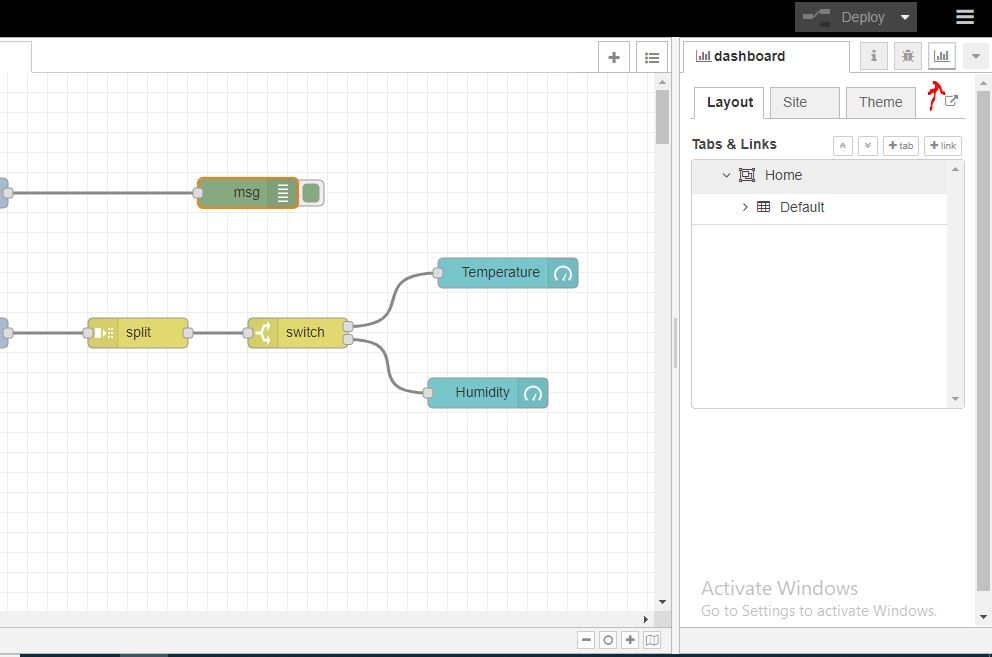Show the list of flows icon
The width and height of the screenshot is (992, 657).
coord(652,58)
